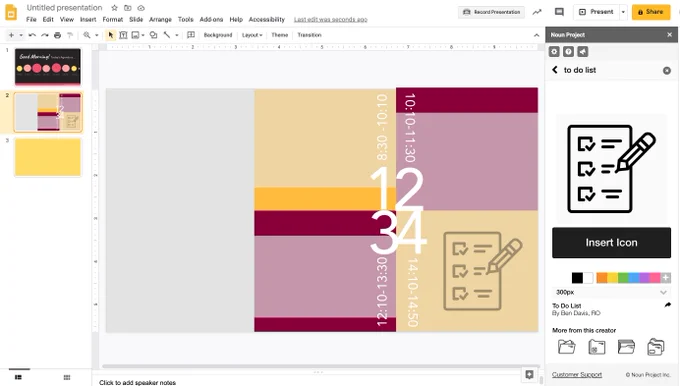
Task: Pick the orange color swatch
Action: [602, 278]
